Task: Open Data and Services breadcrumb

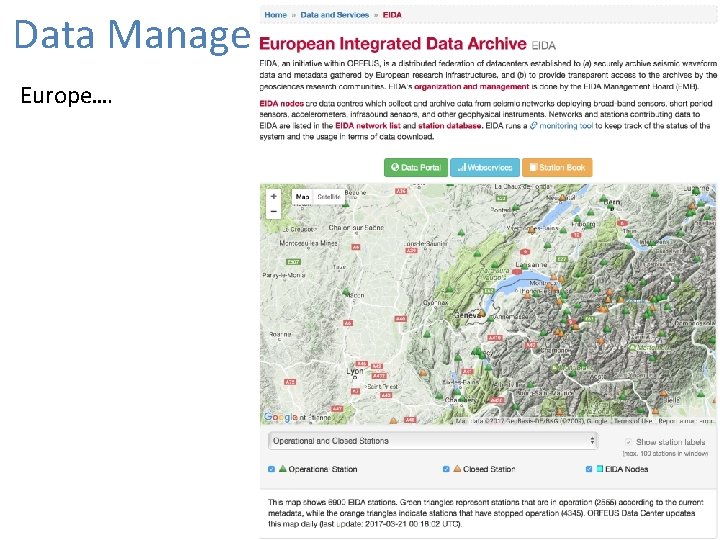Action: [x=335, y=15]
